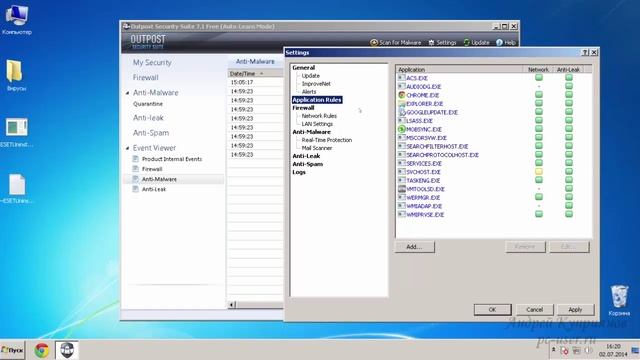Screen dimensions: 640x360
Task: Open Quarantine under Anti-Malware
Action: click(148, 104)
